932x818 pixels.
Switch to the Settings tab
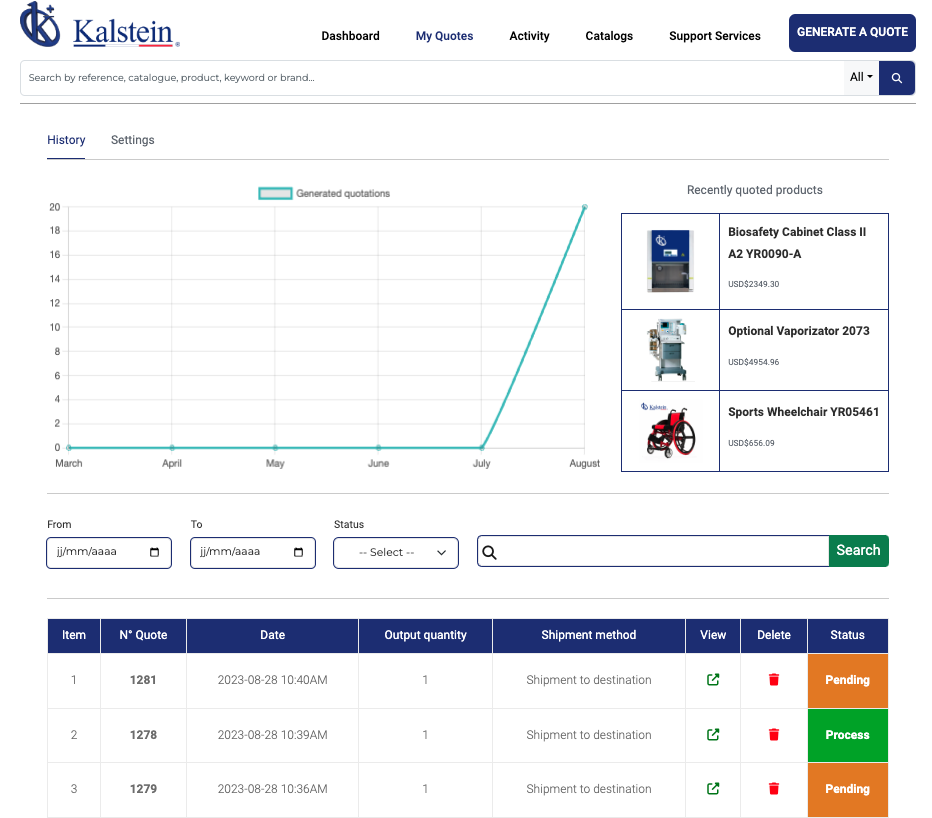tap(132, 140)
